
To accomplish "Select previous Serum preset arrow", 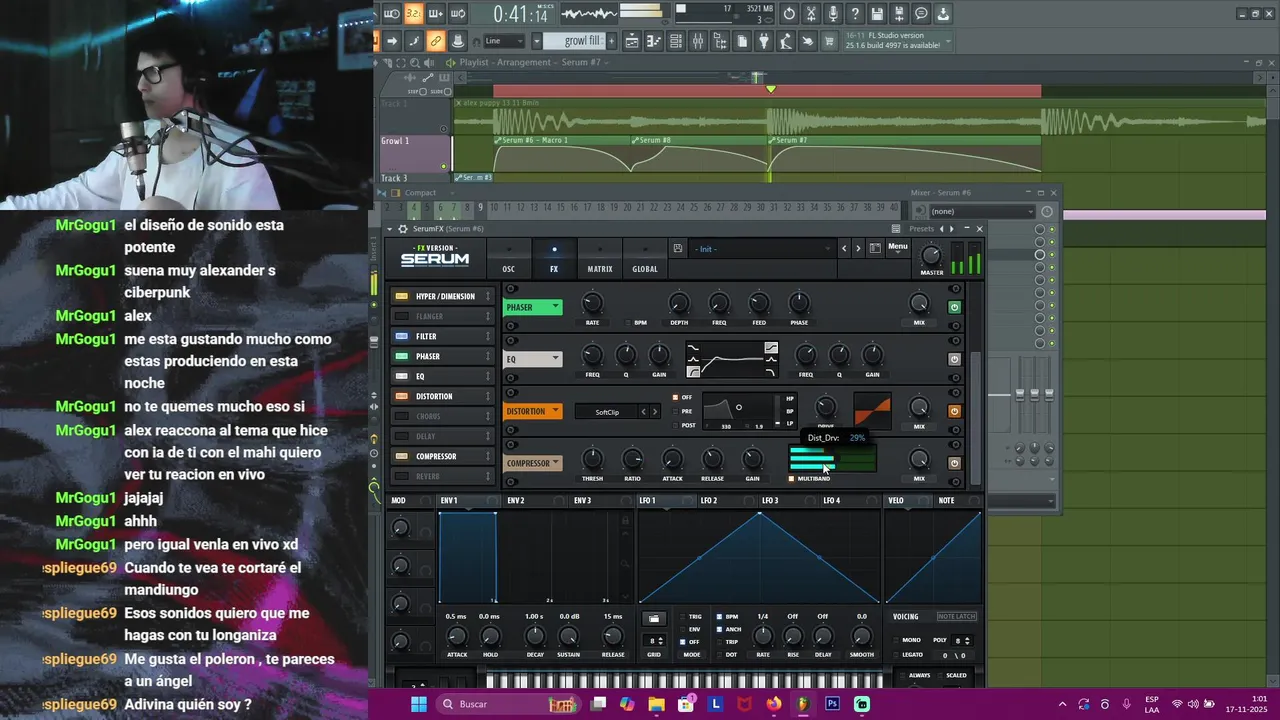I will [x=844, y=248].
